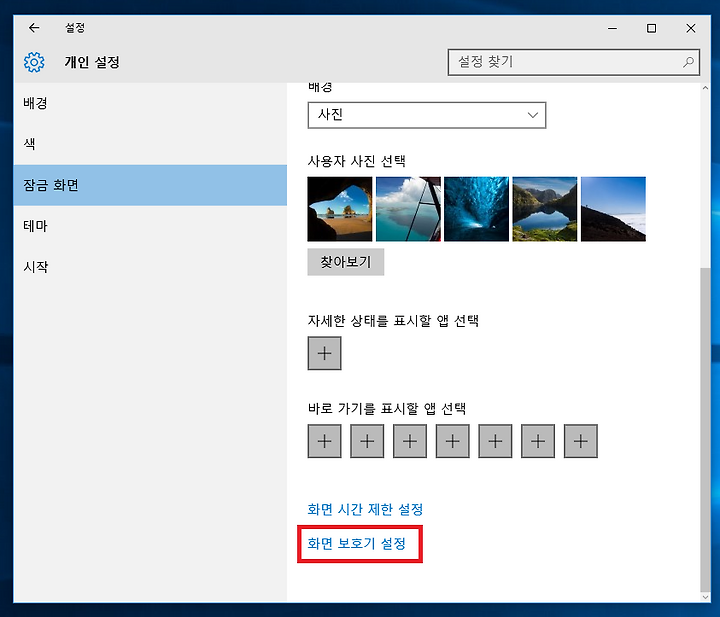This screenshot has width=720, height=617.
Task: Click the settings gear icon
Action: [x=34, y=62]
